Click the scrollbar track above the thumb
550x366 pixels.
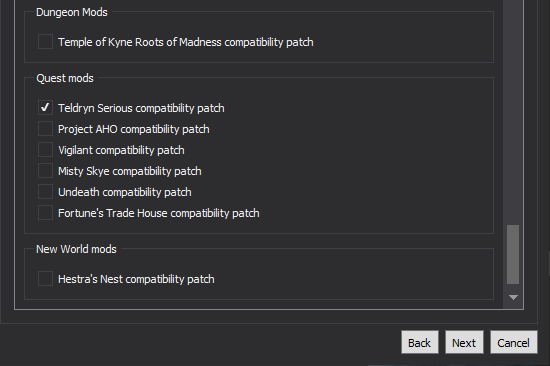click(513, 112)
